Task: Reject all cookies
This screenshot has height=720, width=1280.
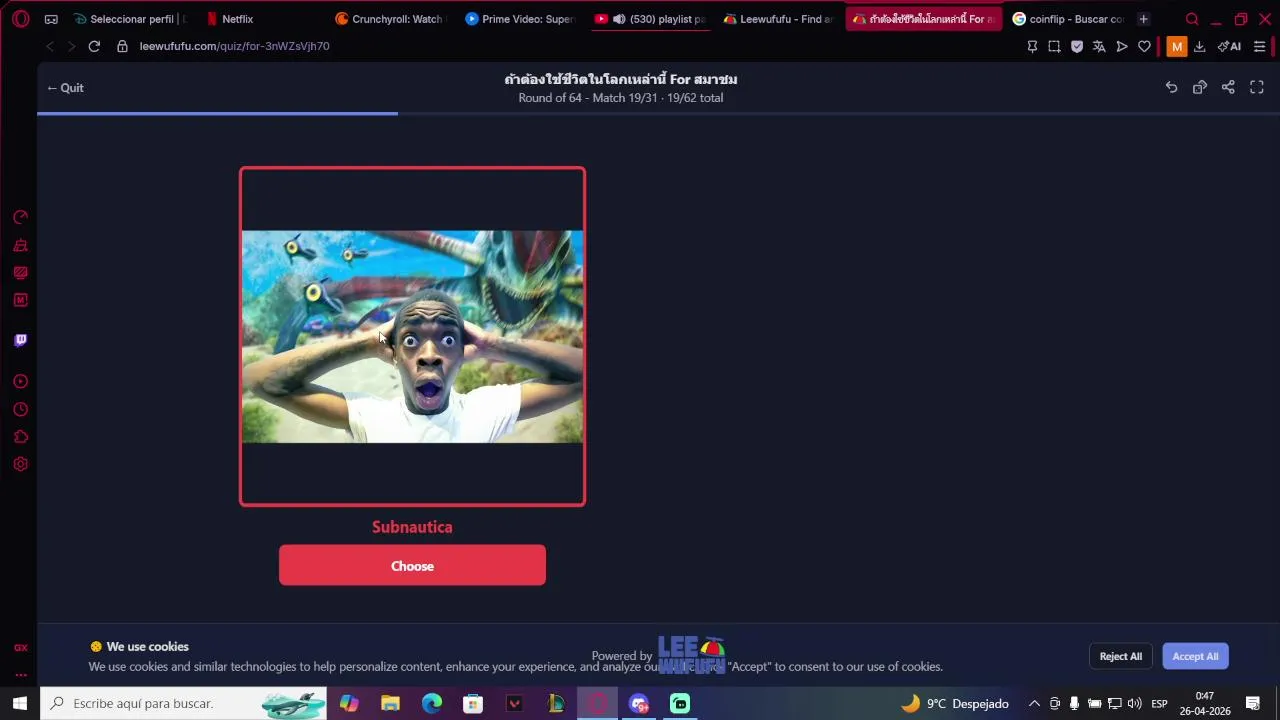Action: click(x=1120, y=656)
